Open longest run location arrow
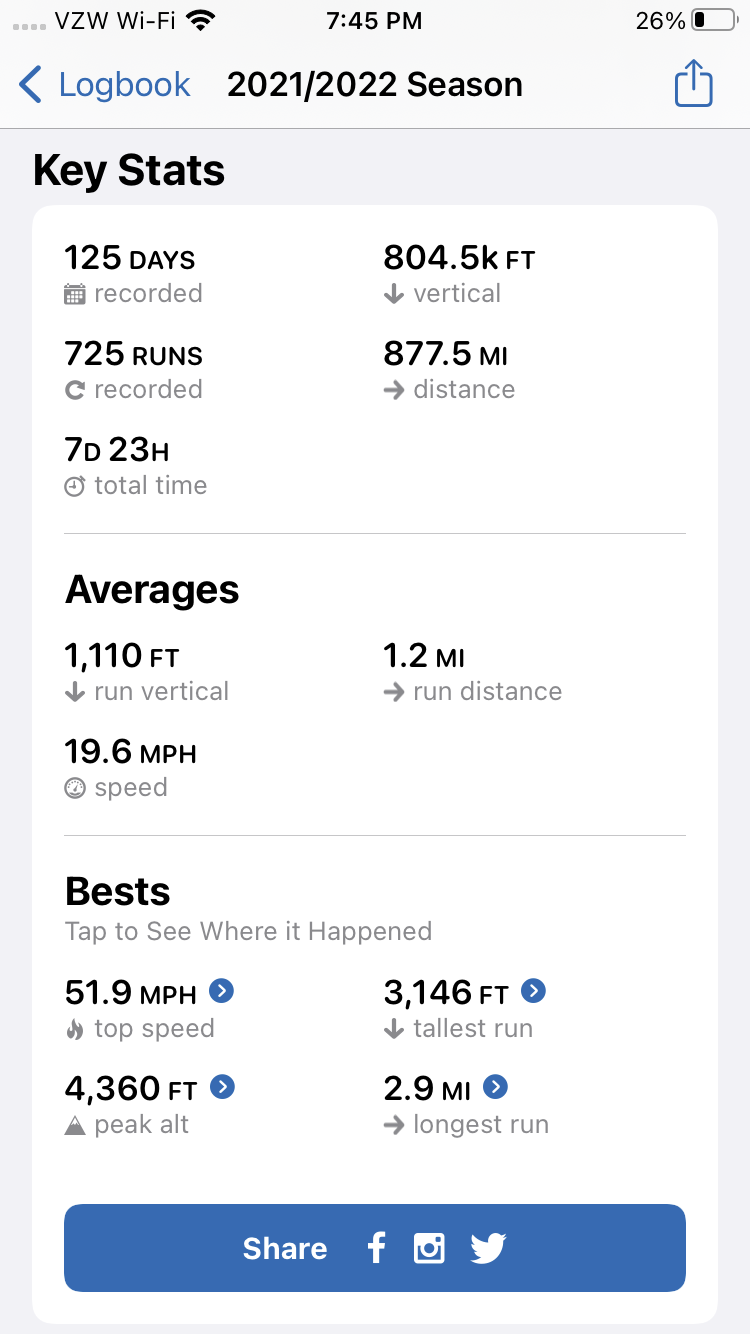The height and width of the screenshot is (1334, 750). click(495, 1087)
